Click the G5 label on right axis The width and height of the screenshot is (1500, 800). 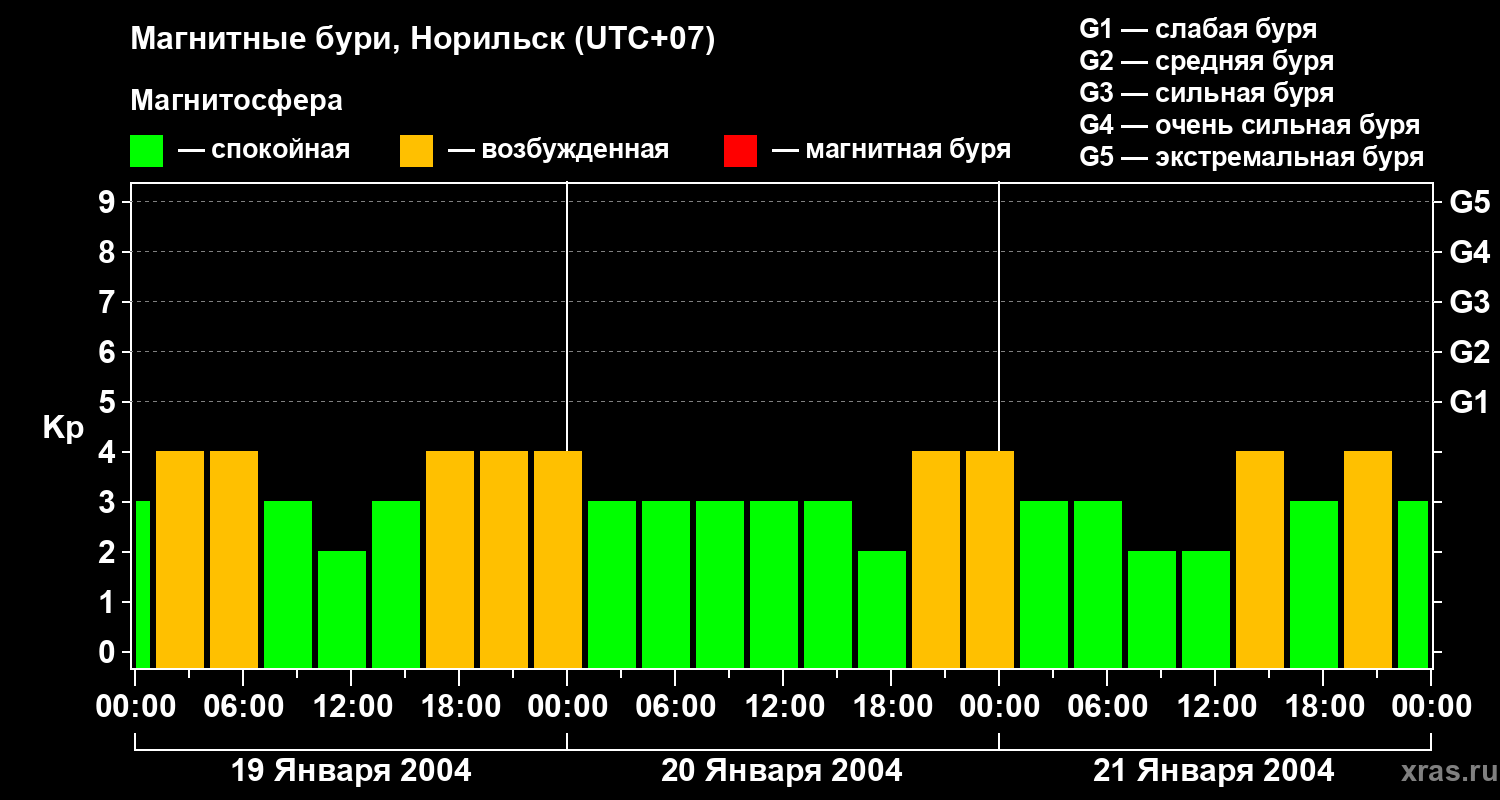click(x=1469, y=203)
